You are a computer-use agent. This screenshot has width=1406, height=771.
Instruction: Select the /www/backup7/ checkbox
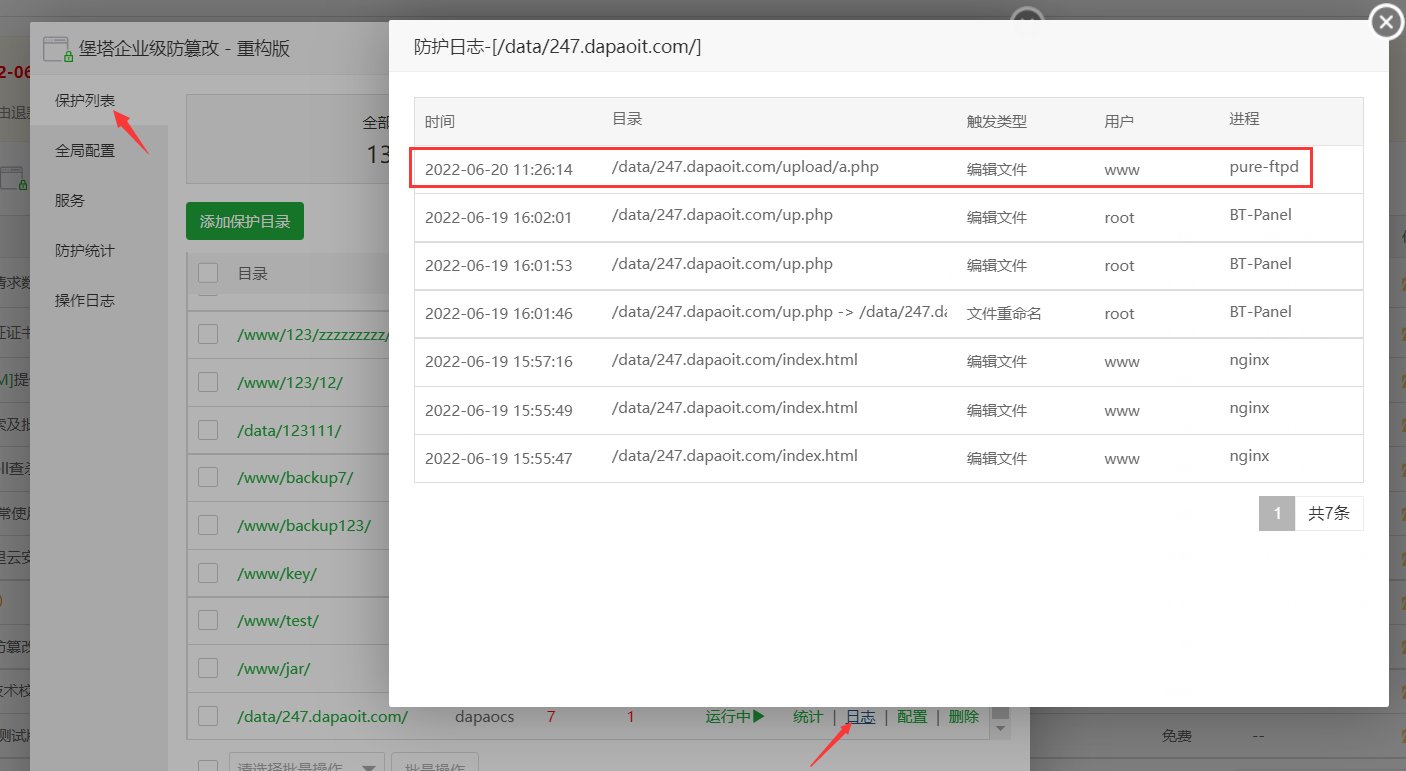pyautogui.click(x=208, y=478)
